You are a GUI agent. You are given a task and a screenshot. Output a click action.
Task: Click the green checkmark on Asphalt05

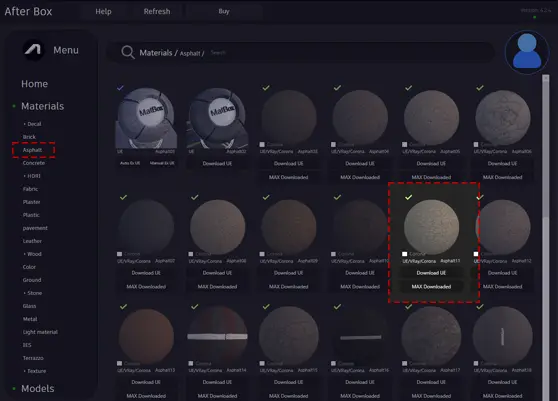pyautogui.click(x=409, y=88)
